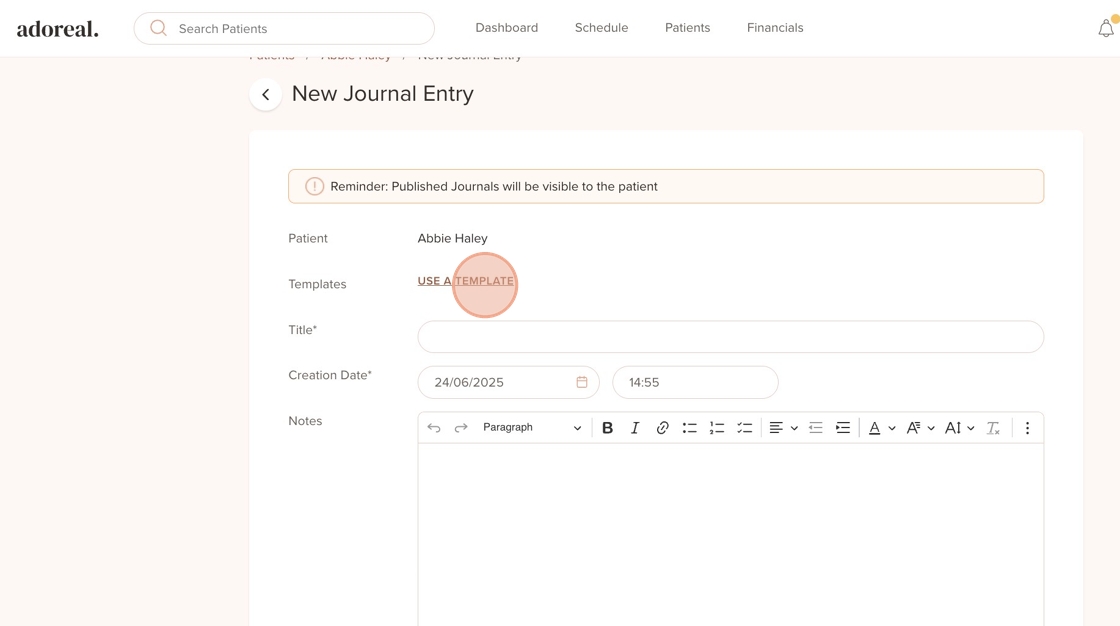Image resolution: width=1120 pixels, height=626 pixels.
Task: Click the Abbie Haley patient name
Action: [452, 239]
